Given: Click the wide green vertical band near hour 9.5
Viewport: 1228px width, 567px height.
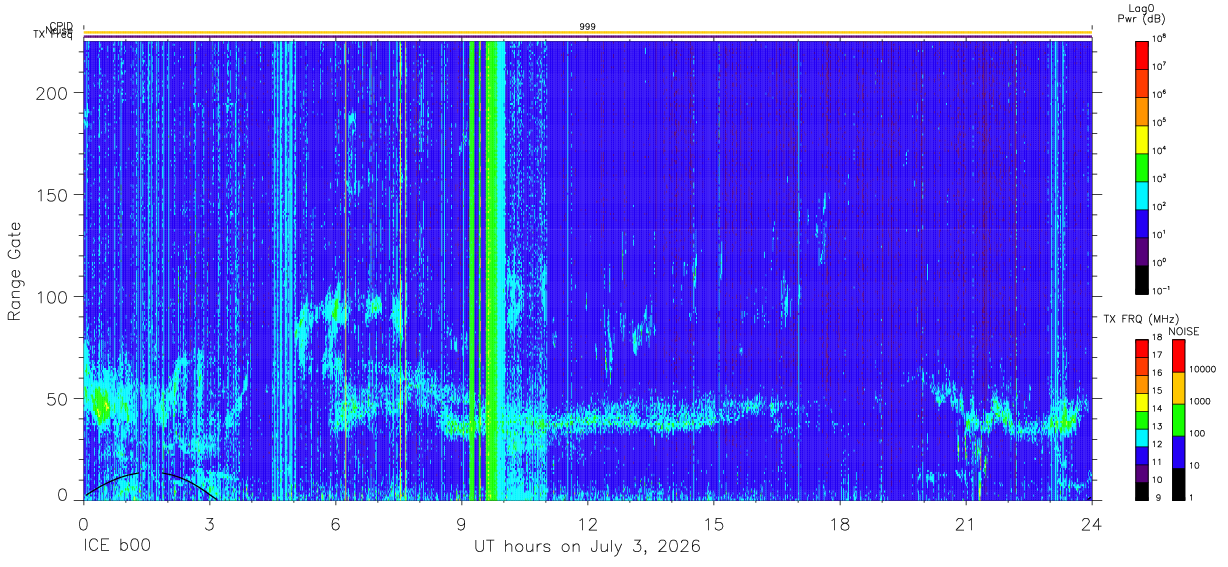Looking at the screenshot, I should tap(494, 270).
